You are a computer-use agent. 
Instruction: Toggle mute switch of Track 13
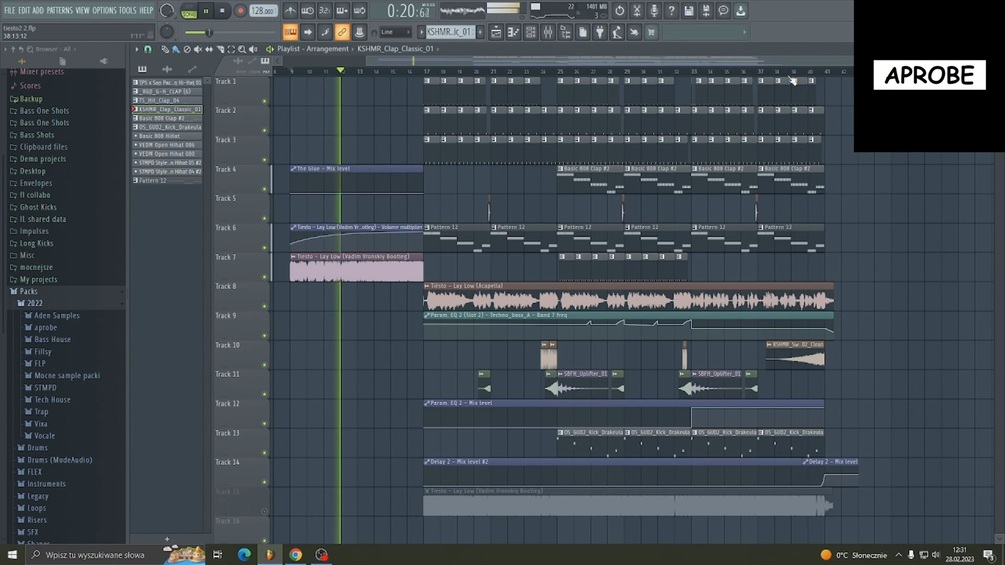(x=265, y=453)
